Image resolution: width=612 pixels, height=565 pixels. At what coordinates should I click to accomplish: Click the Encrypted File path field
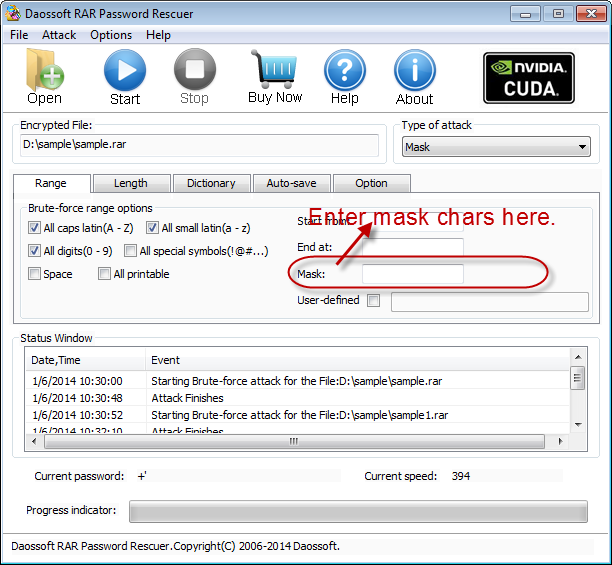pos(199,145)
